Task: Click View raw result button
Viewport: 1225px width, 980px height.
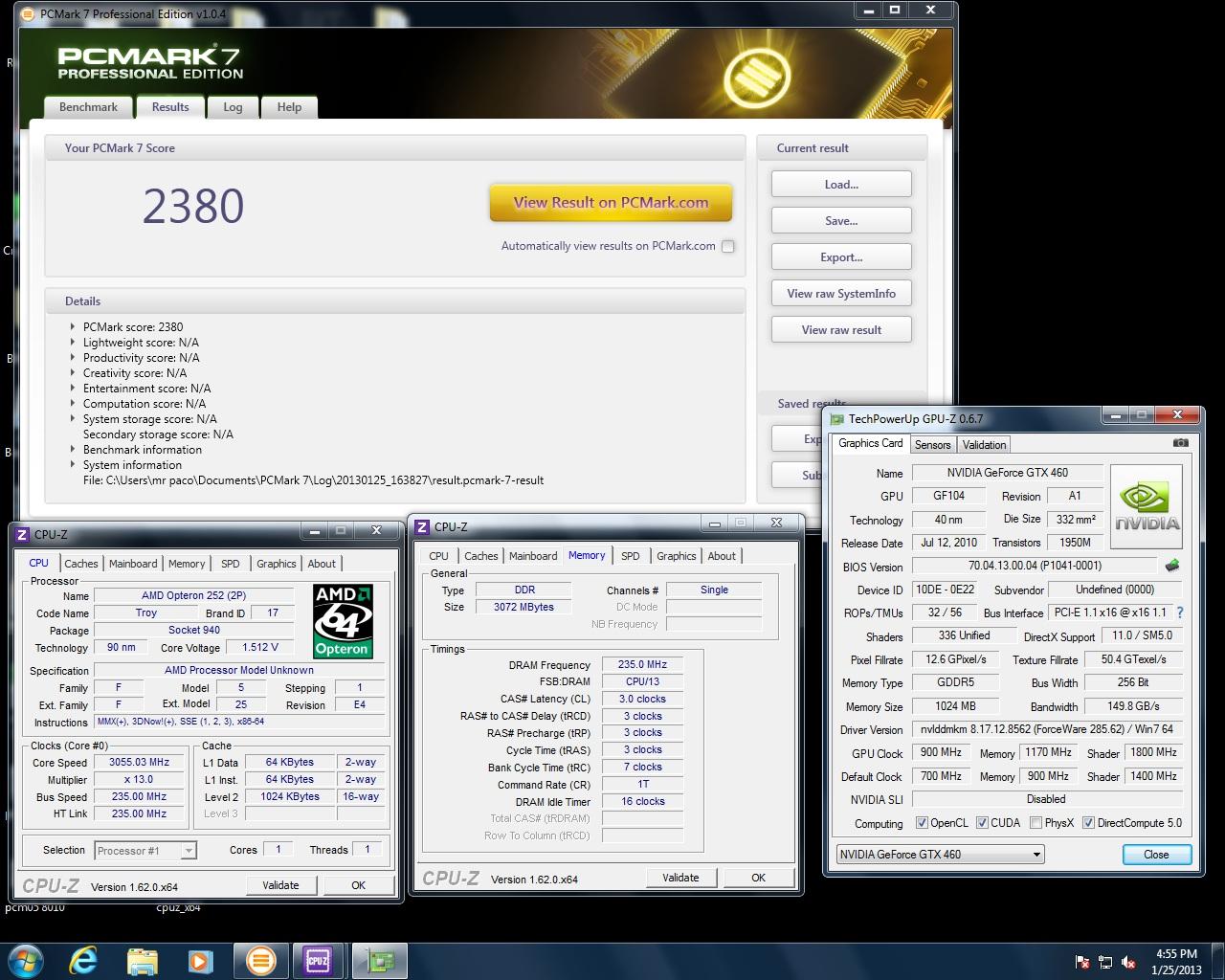Action: click(841, 330)
